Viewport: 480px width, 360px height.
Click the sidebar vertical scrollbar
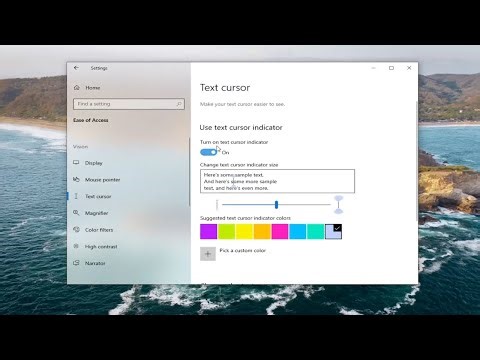coord(189,172)
